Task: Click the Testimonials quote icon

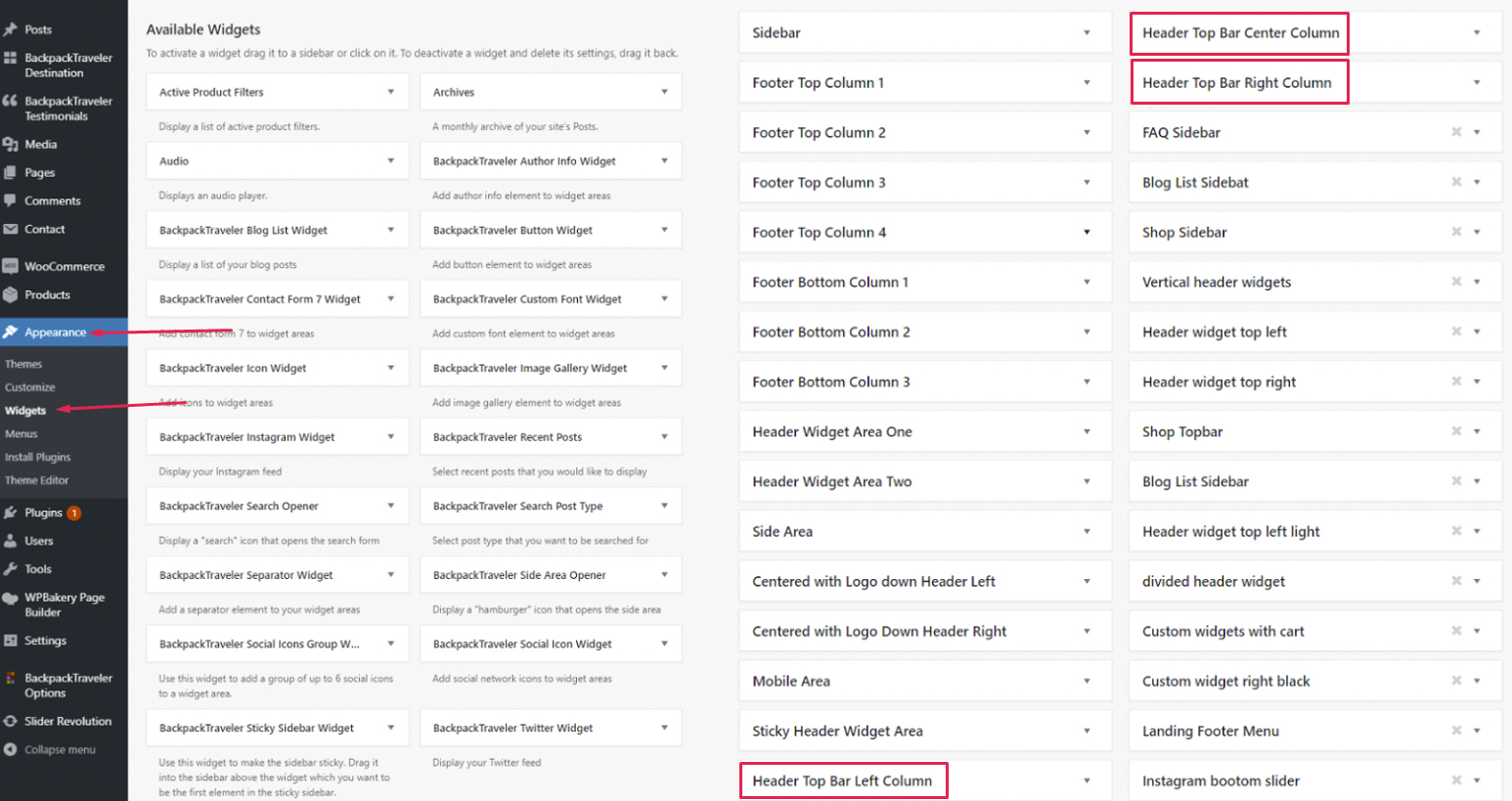Action: [x=11, y=101]
